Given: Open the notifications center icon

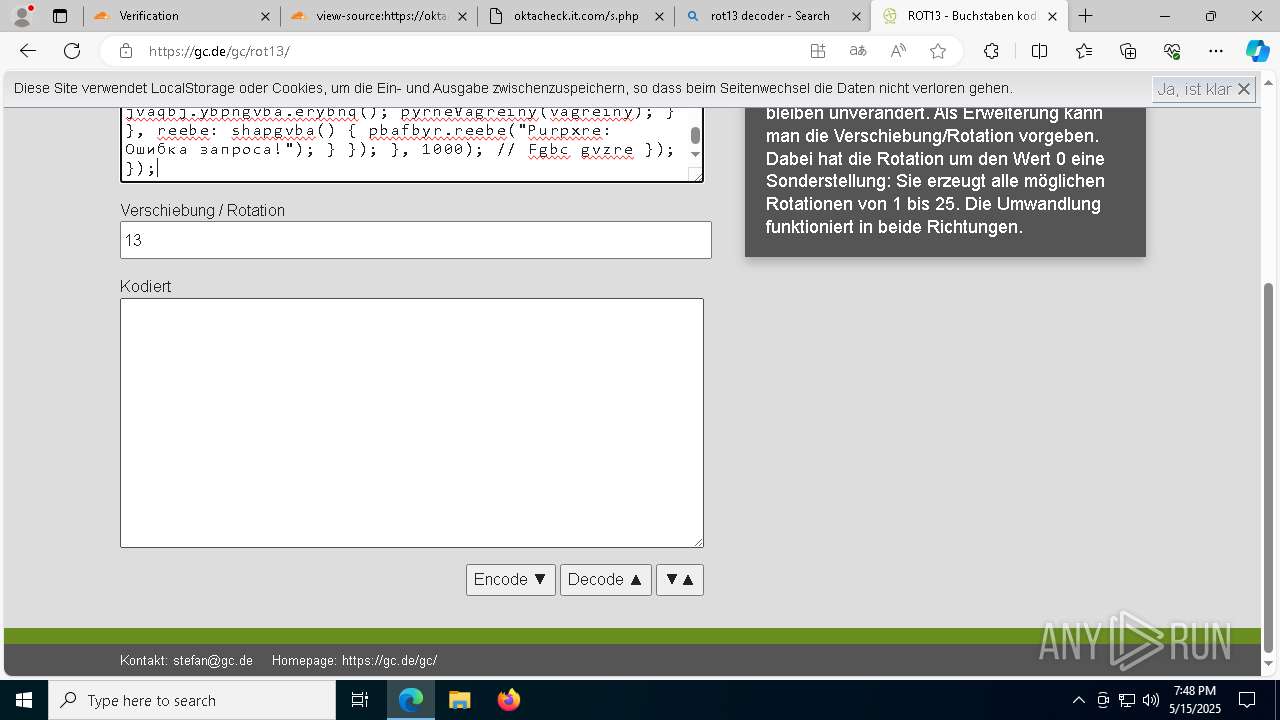Looking at the screenshot, I should 1247,700.
